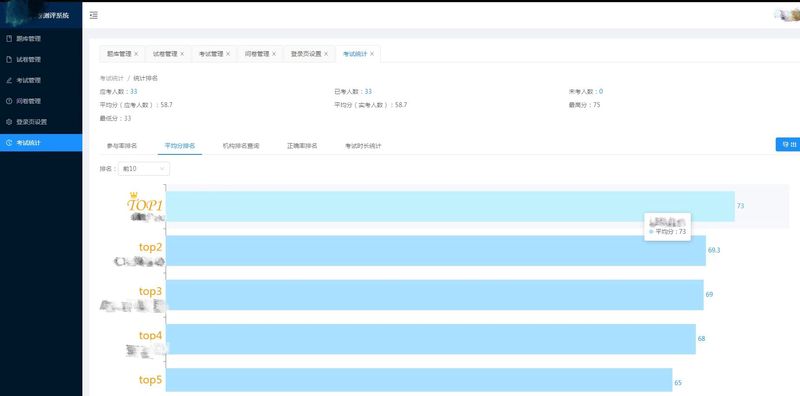This screenshot has height=396, width=800.
Task: Switch to the 问卷管理 page tab
Action: [256, 54]
